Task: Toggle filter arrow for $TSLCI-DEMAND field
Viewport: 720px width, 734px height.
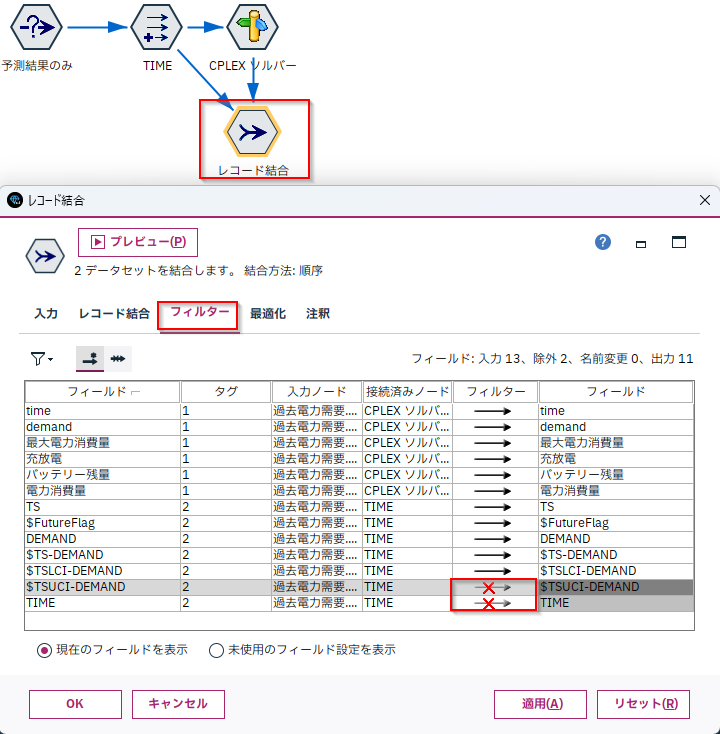Action: (x=492, y=571)
